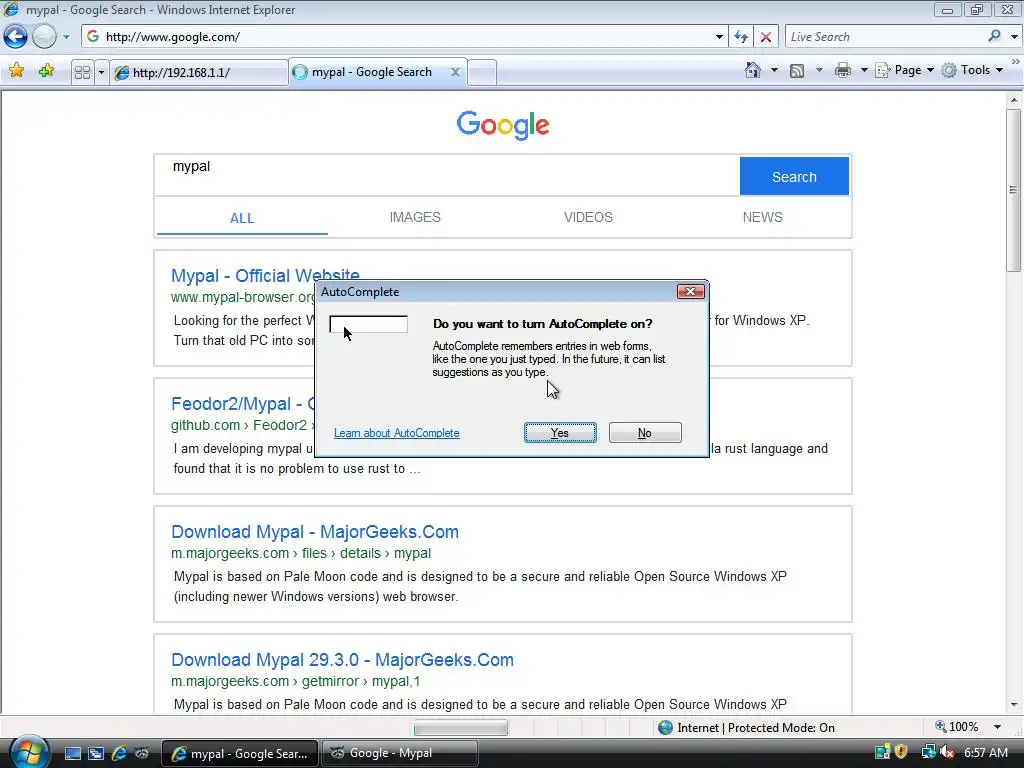This screenshot has height=768, width=1024.
Task: Switch to the NEWS results tab
Action: [x=762, y=217]
